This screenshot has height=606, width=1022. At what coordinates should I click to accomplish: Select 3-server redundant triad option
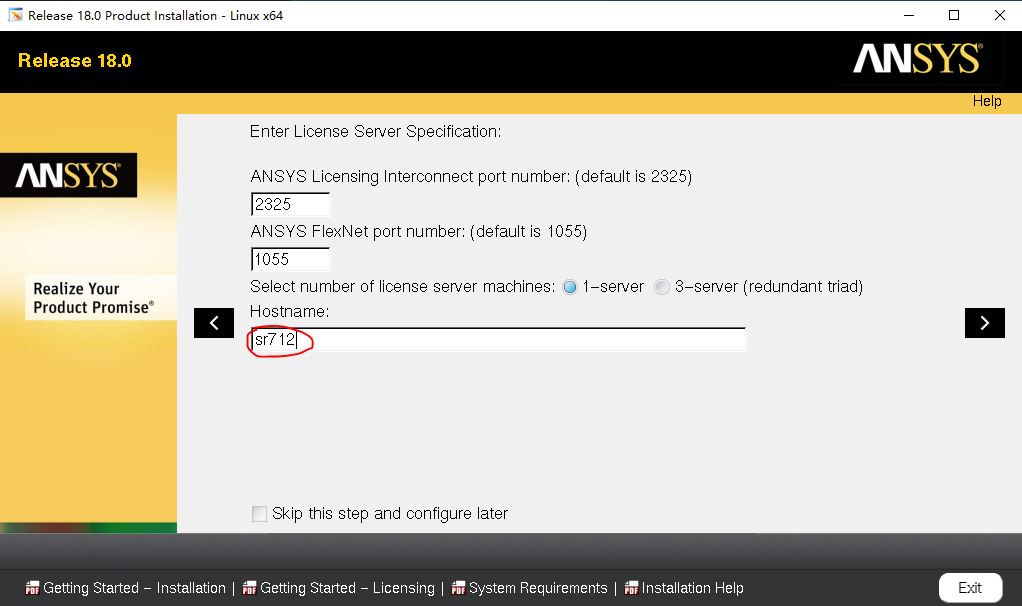pos(662,287)
